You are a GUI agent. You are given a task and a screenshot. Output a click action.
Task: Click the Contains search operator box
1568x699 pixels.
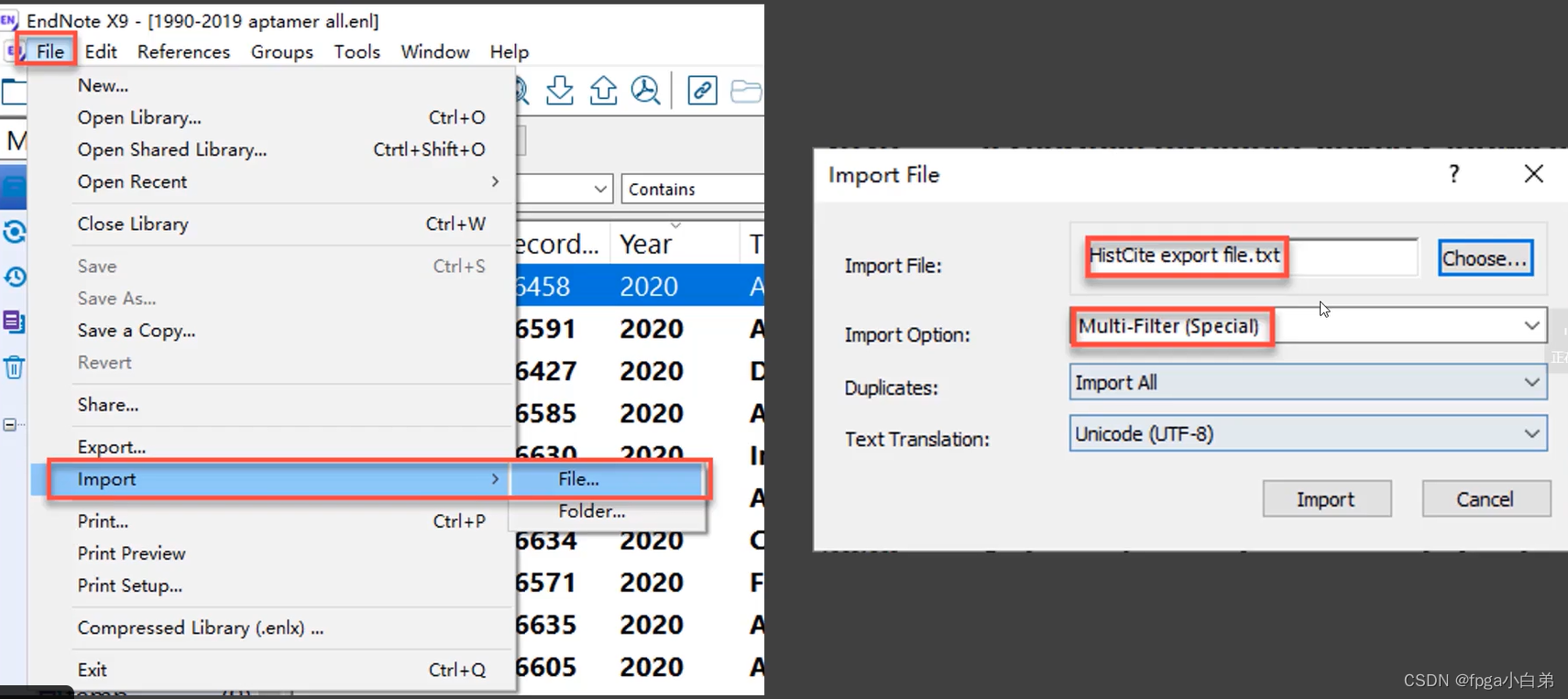click(x=693, y=189)
